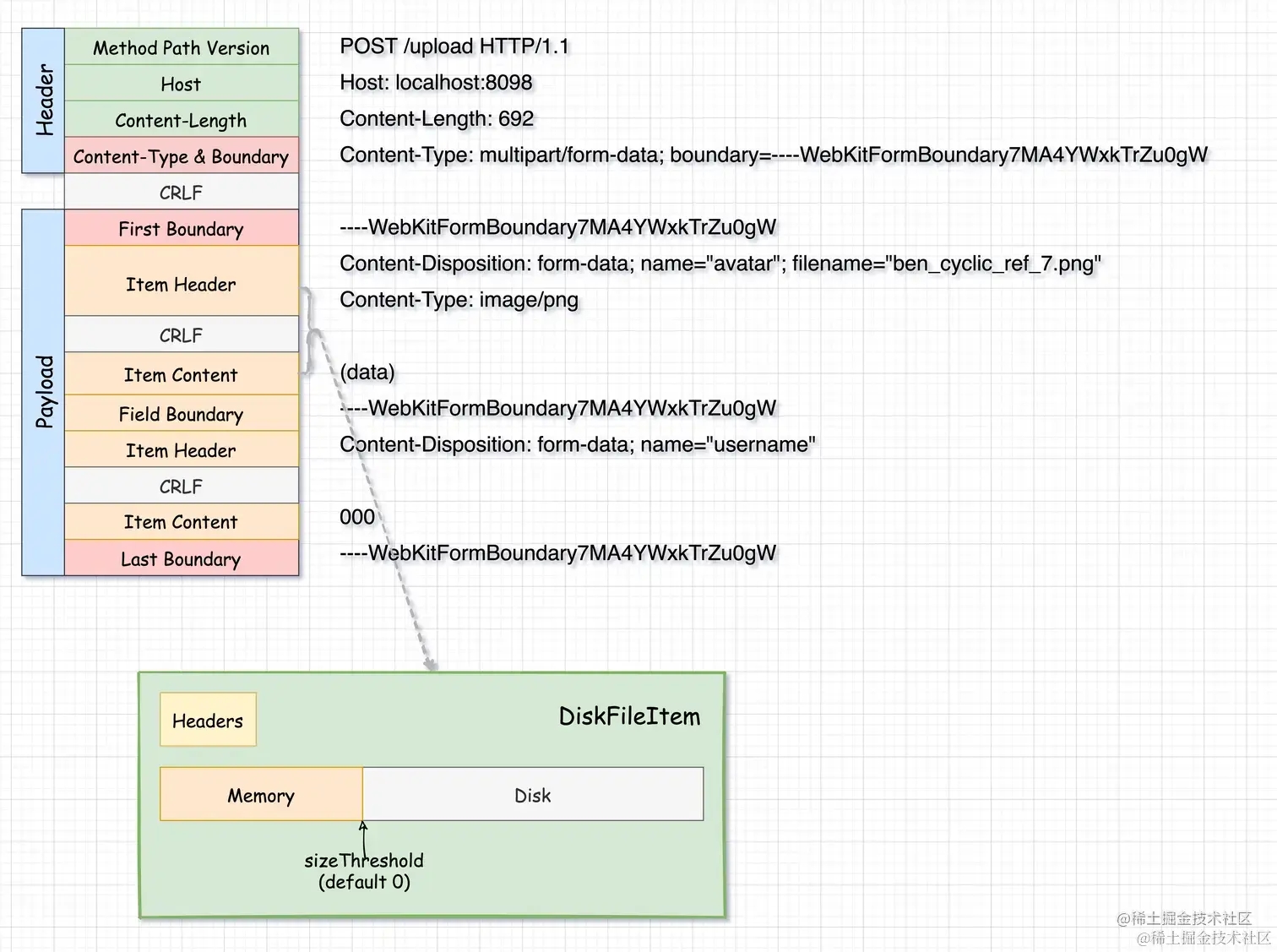Select the Headers box inside DiskFileItem
The image size is (1277, 952).
click(207, 720)
